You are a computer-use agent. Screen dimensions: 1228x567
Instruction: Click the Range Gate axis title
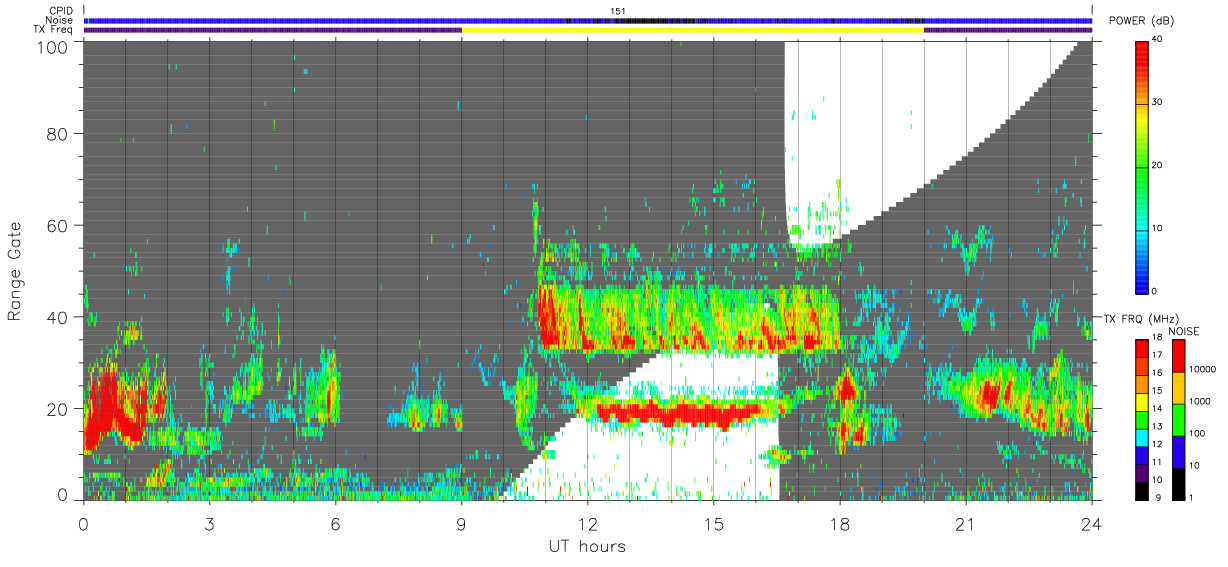coord(15,271)
